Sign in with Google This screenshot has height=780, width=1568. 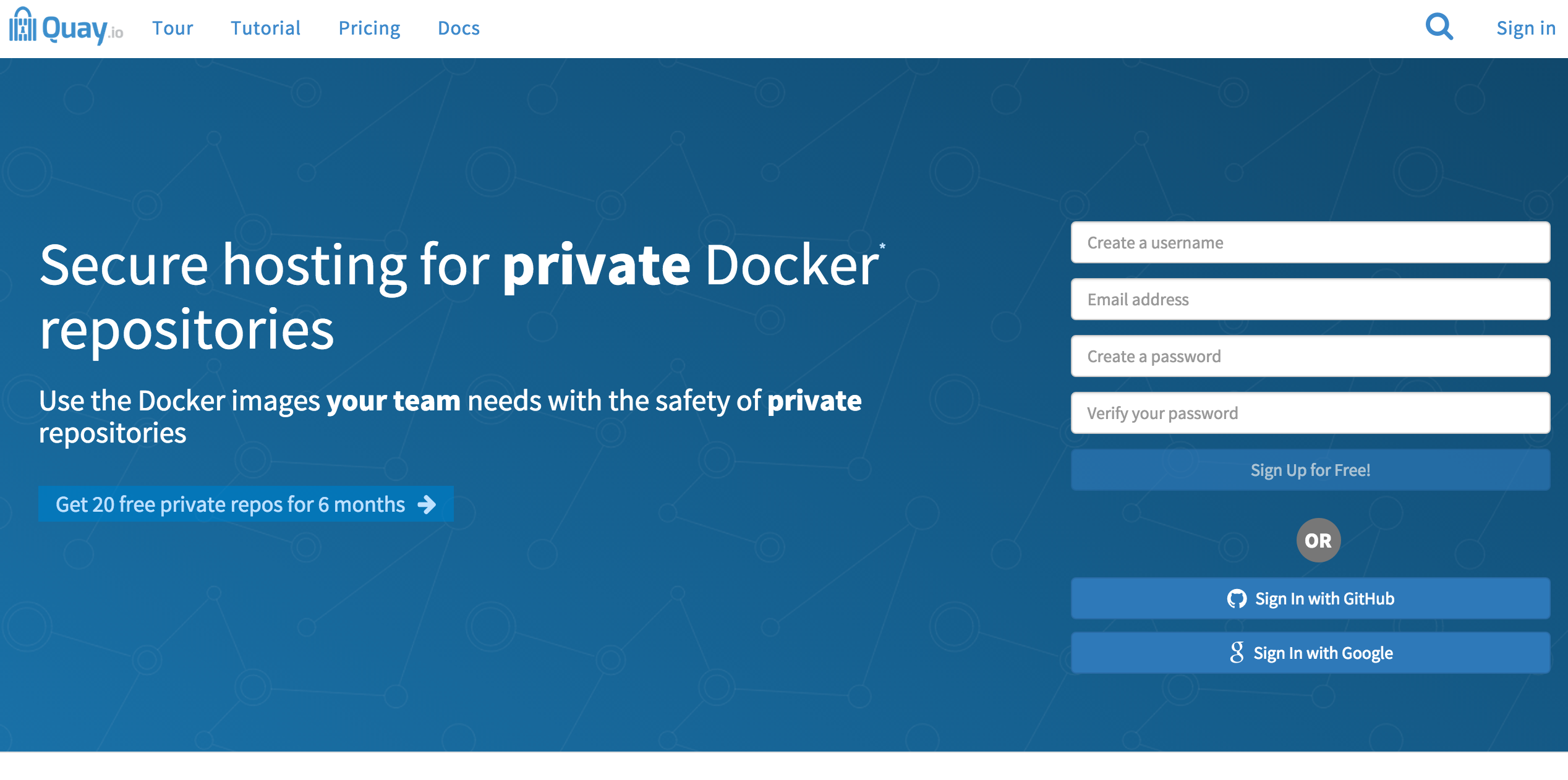point(1310,652)
